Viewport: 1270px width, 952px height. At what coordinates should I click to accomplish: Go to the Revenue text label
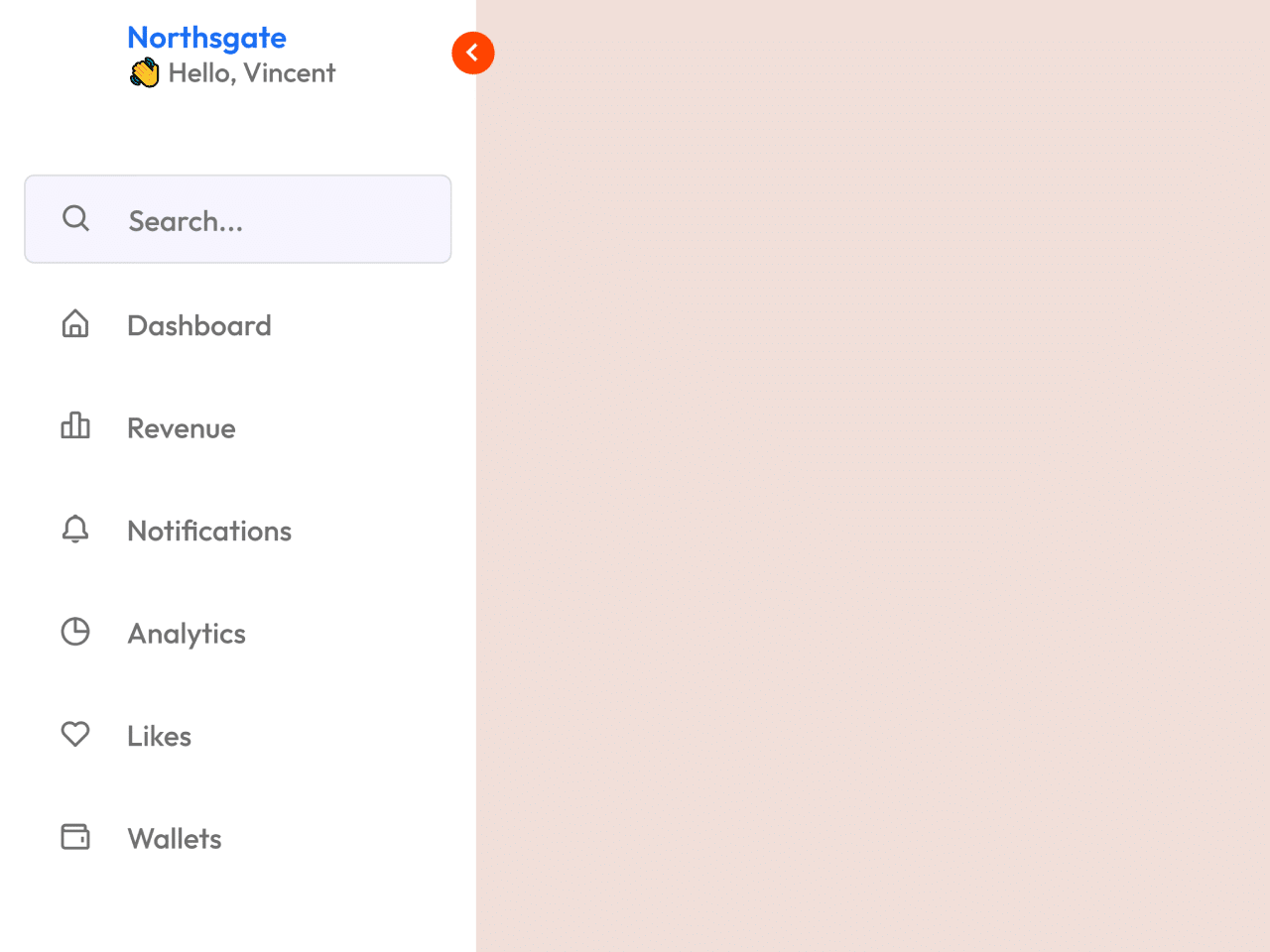[x=181, y=428]
